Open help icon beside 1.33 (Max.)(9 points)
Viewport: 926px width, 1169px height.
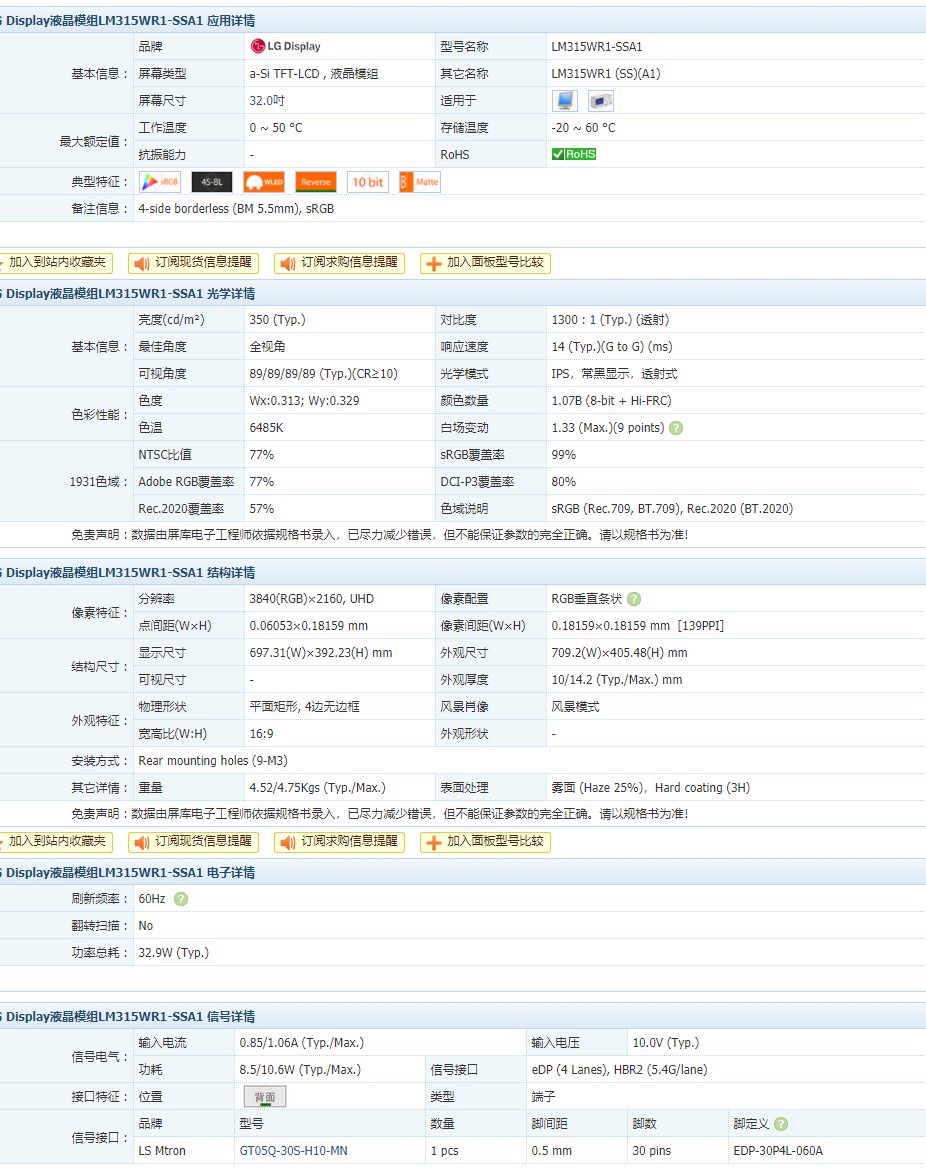point(676,428)
